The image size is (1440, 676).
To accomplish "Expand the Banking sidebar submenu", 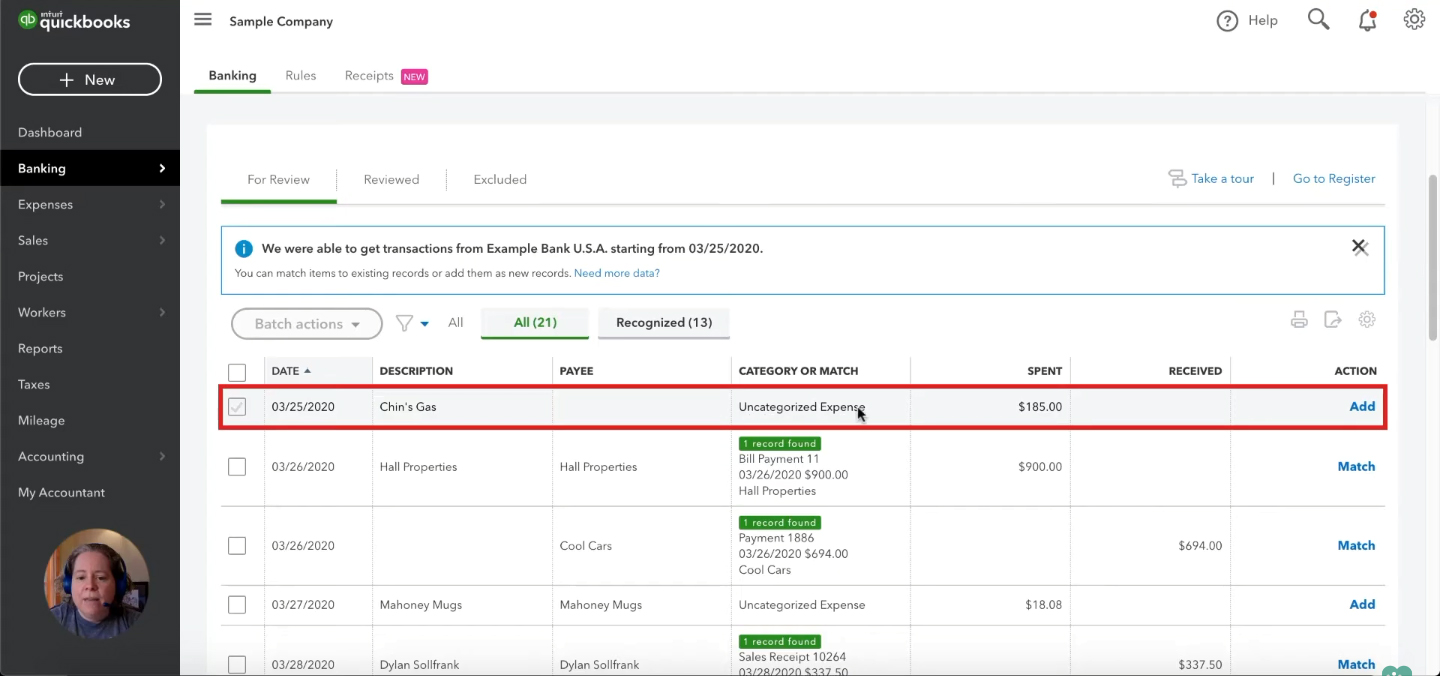I will click(x=162, y=168).
